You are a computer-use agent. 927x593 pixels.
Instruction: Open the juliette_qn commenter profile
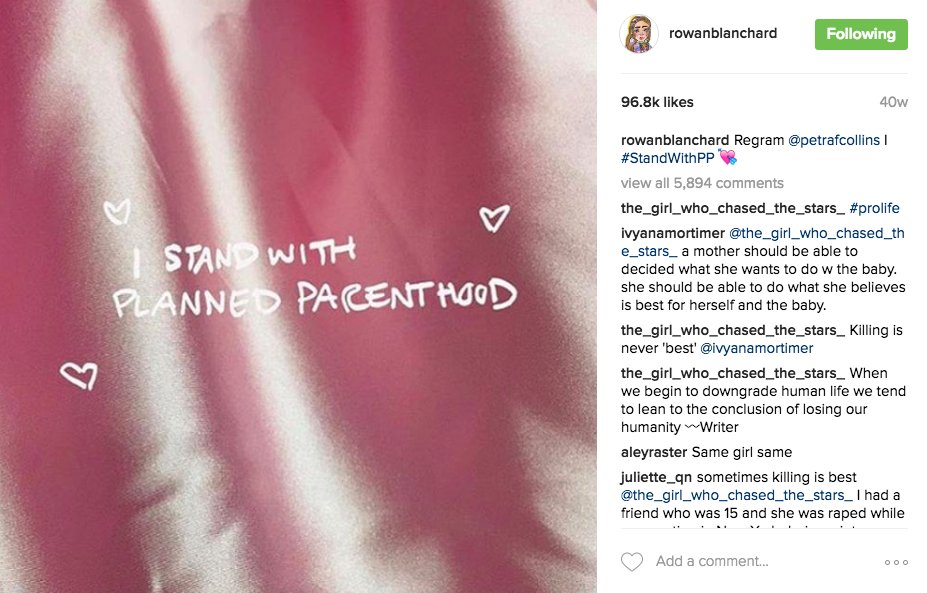[656, 477]
